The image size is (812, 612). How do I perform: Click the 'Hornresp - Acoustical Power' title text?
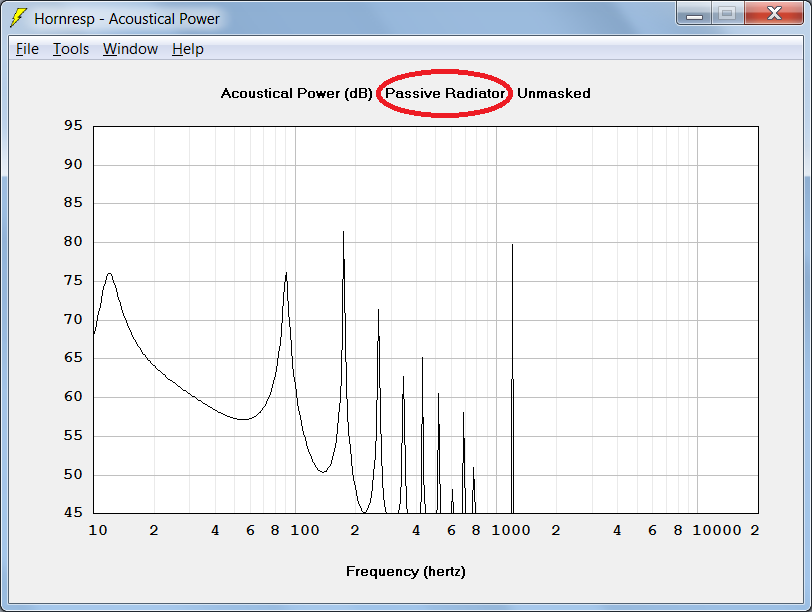(x=127, y=19)
